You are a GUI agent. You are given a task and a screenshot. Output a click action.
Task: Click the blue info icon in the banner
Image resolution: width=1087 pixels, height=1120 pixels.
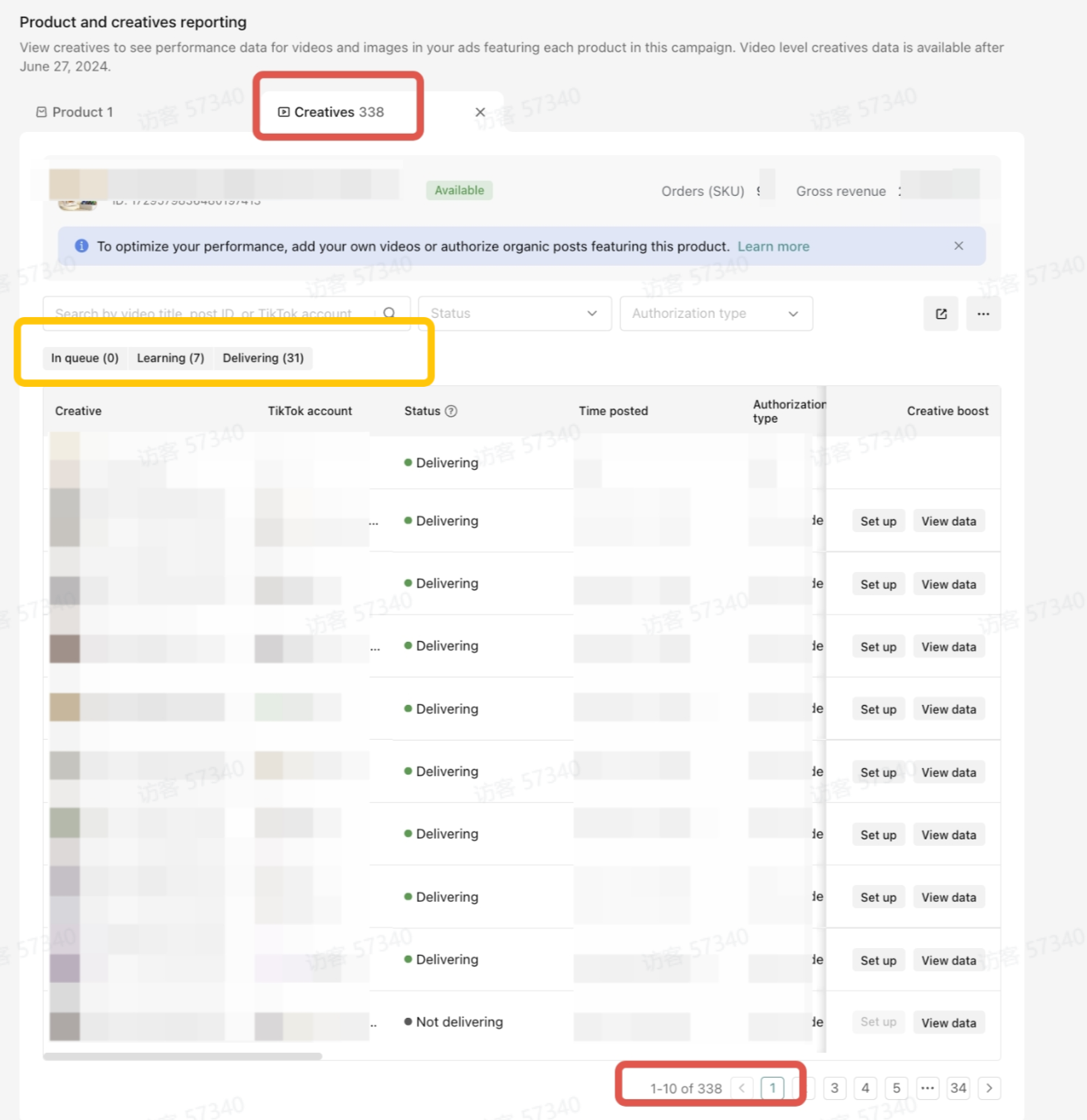click(81, 246)
